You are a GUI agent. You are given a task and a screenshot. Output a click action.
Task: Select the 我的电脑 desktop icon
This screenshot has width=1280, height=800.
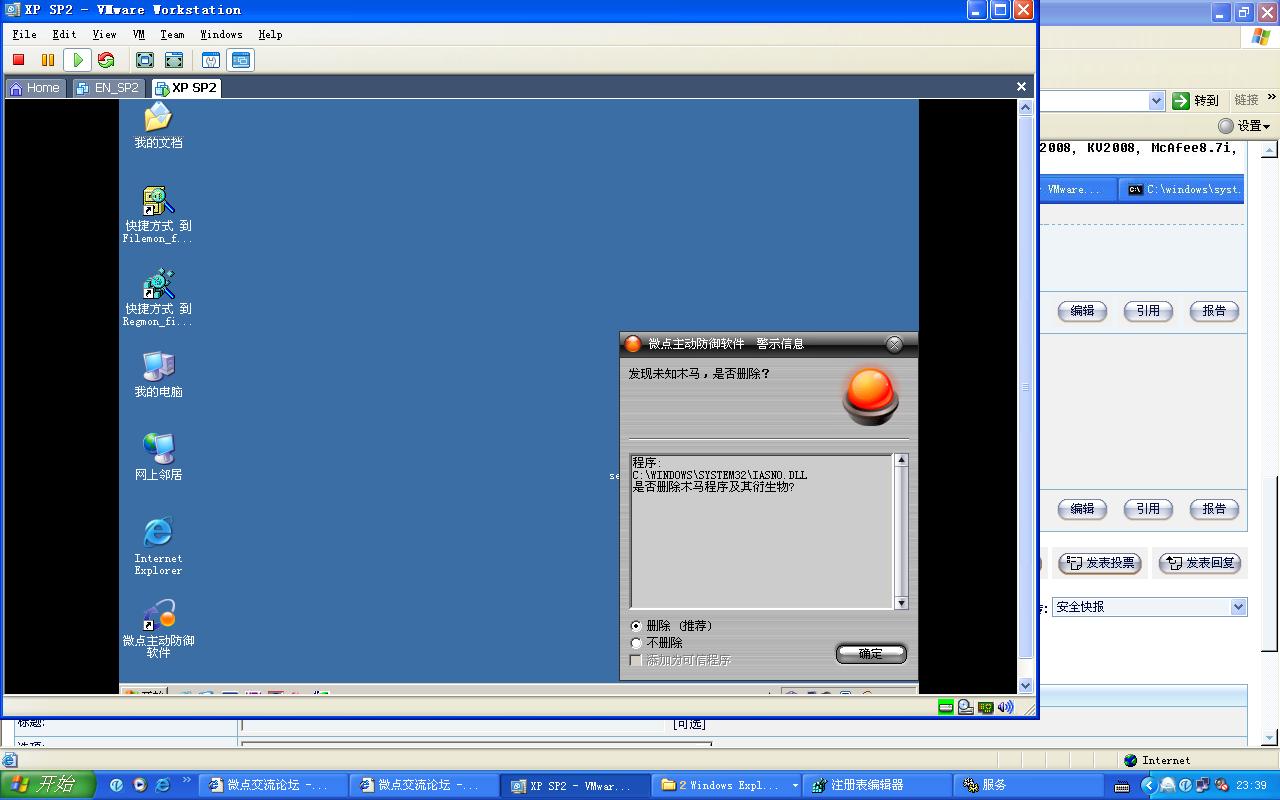click(x=158, y=374)
